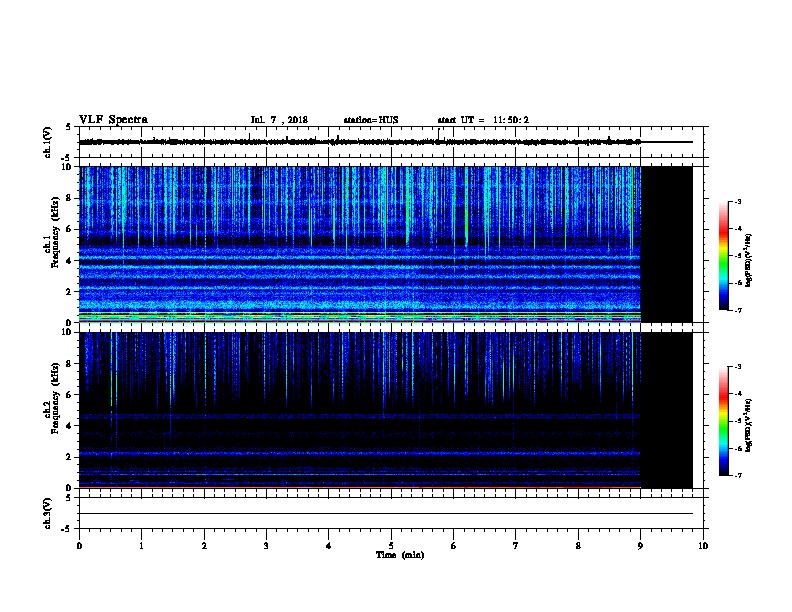Select the date text "Jul 7, 2018"
The height and width of the screenshot is (612, 792).
pyautogui.click(x=279, y=120)
